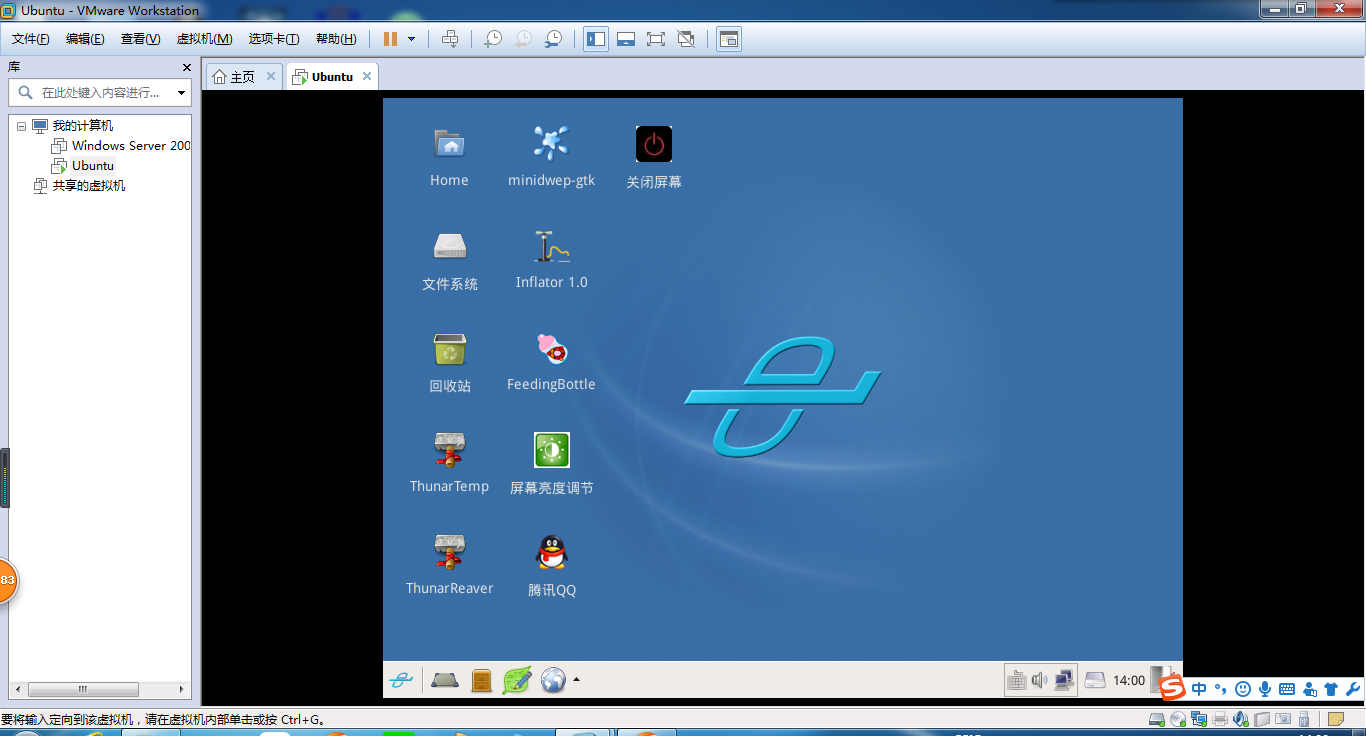Click guest volume speaker icon
The image size is (1366, 736).
tap(1039, 681)
